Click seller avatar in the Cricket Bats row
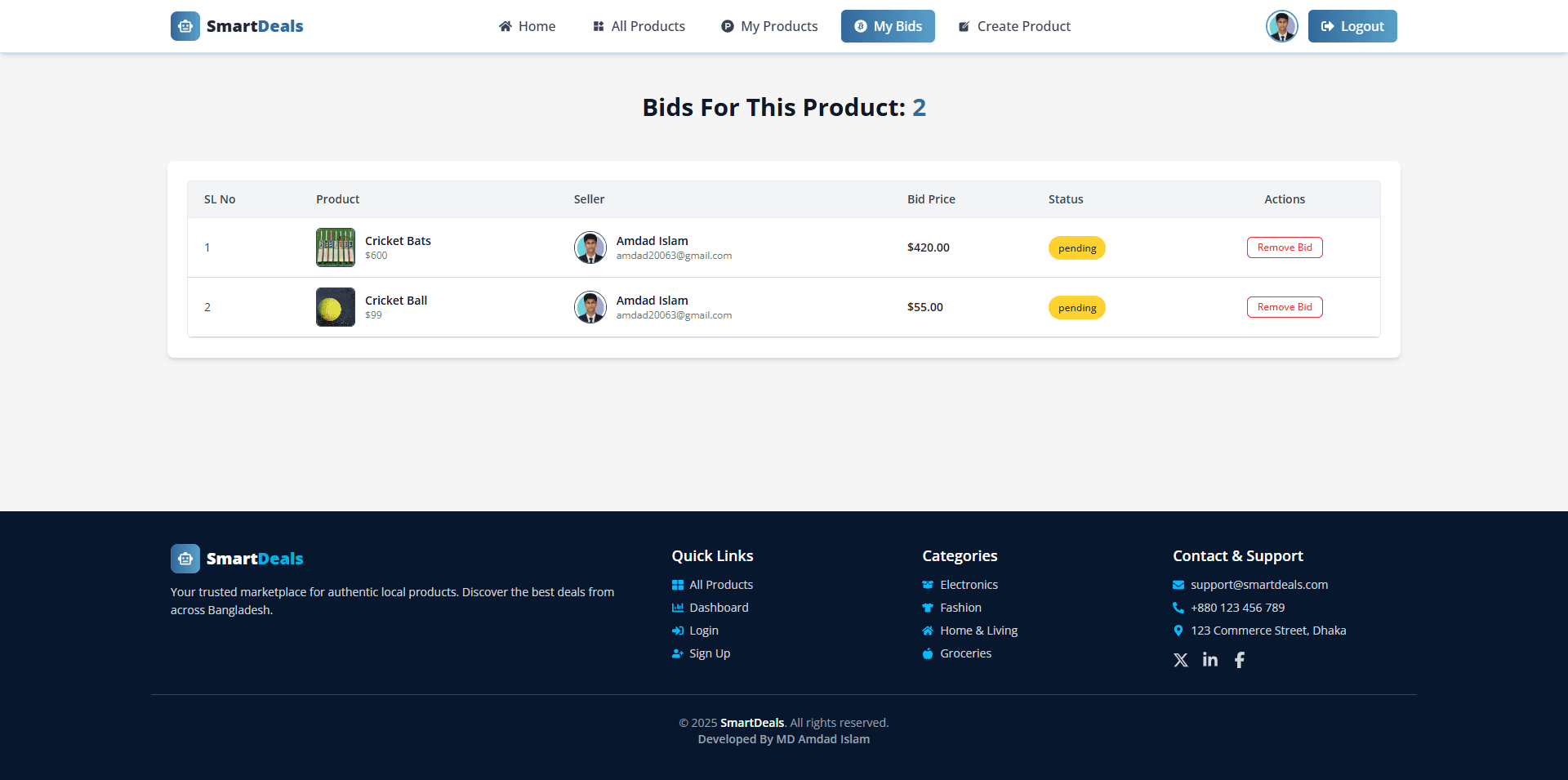This screenshot has height=780, width=1568. (x=590, y=247)
